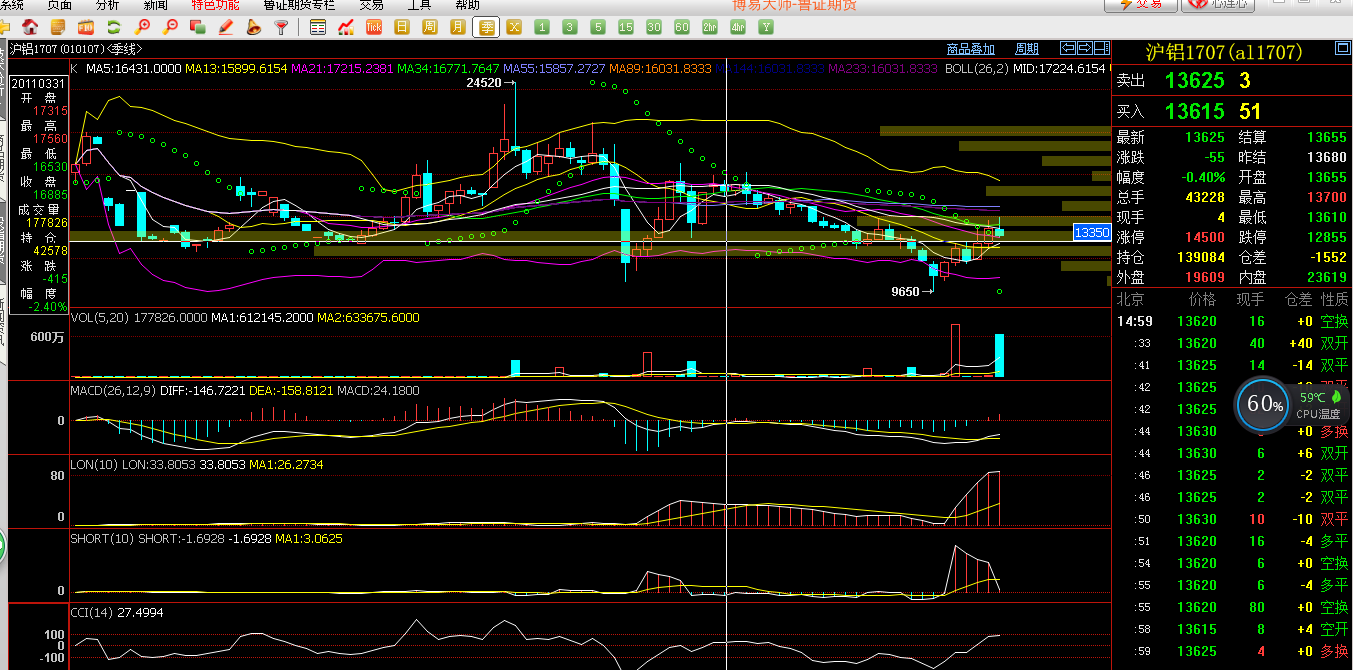1353x670 pixels.
Task: Click the 沪铝1707 (010107)<季线> chart title
Action: [76, 49]
